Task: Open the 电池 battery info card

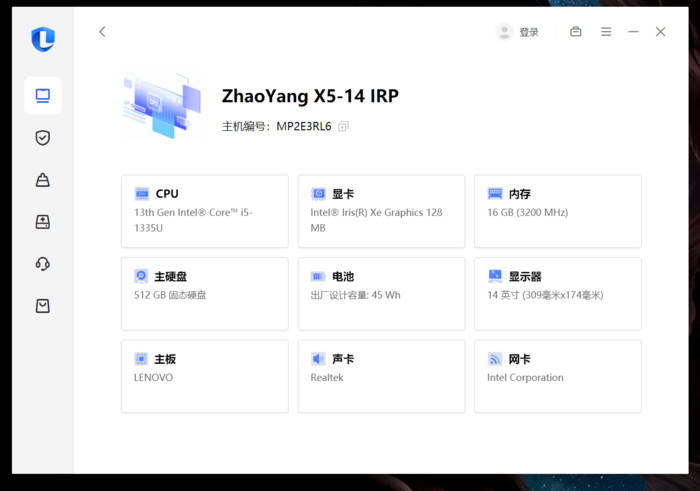Action: pyautogui.click(x=381, y=294)
